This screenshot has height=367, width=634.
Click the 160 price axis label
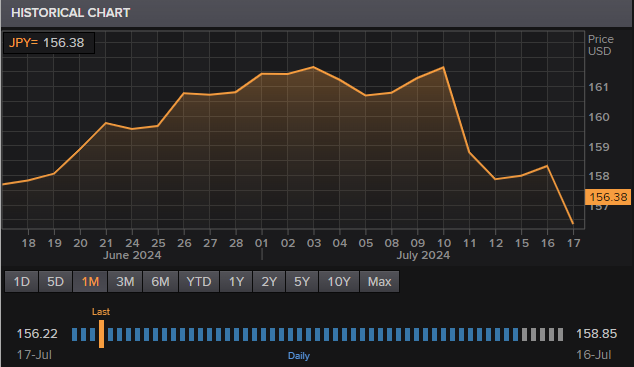click(599, 117)
